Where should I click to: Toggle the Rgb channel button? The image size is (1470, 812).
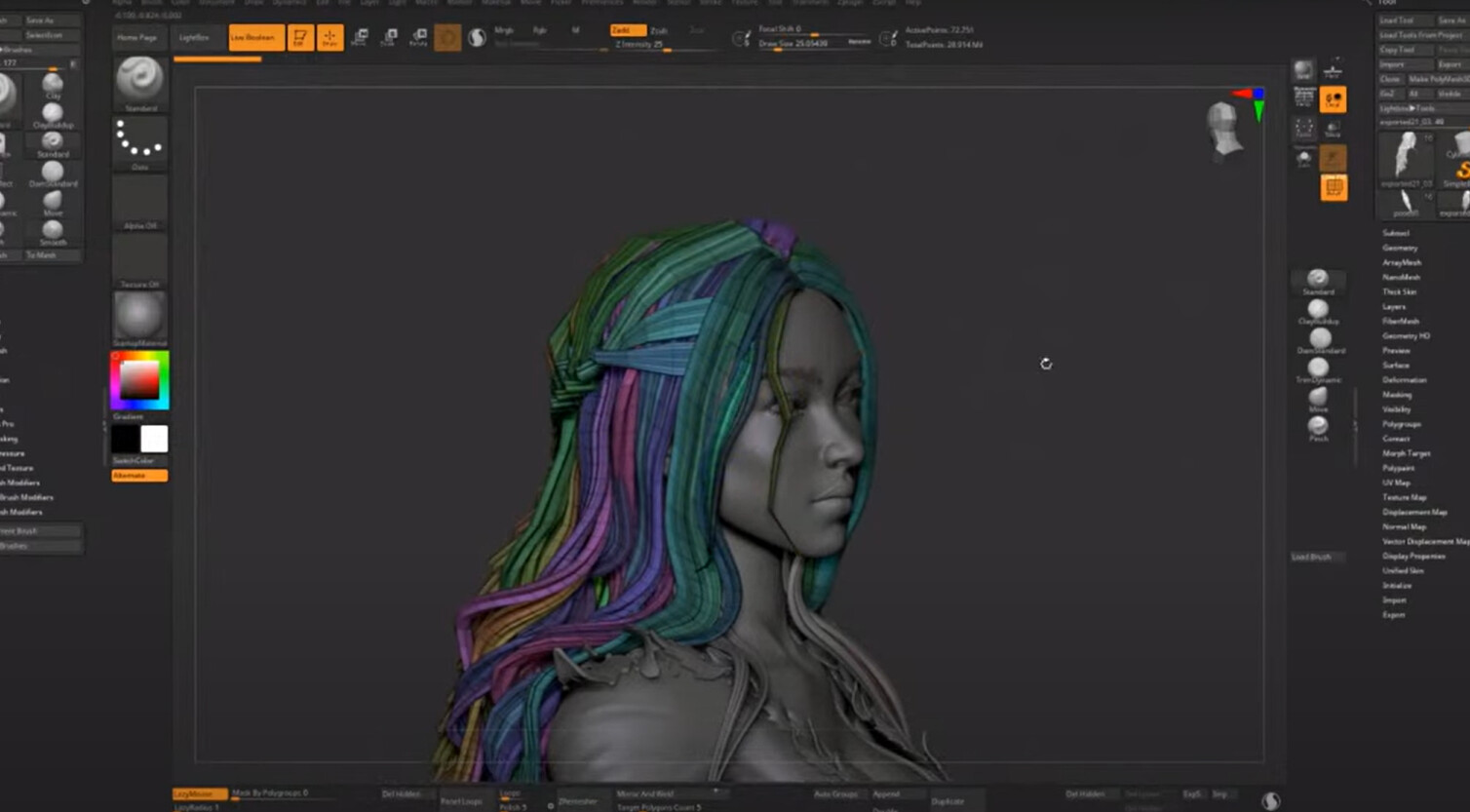click(x=539, y=30)
